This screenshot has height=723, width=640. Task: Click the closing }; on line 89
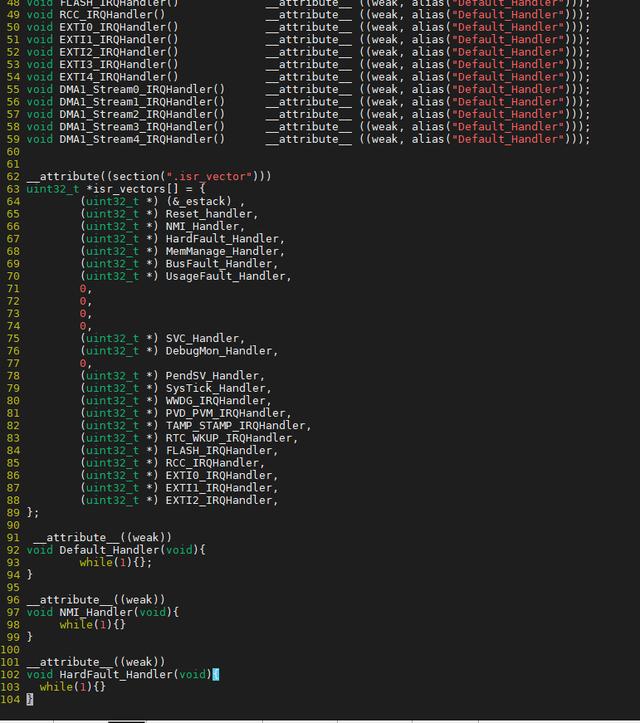coord(33,513)
